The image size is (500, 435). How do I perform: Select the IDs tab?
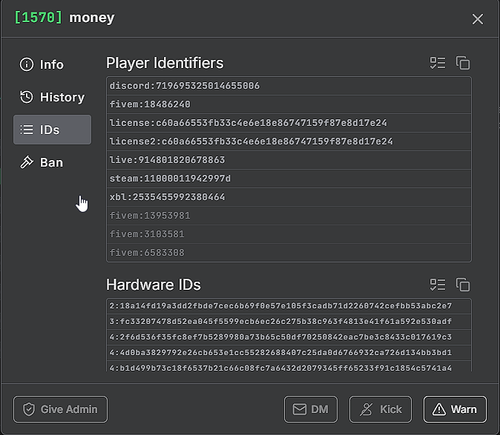(x=52, y=130)
